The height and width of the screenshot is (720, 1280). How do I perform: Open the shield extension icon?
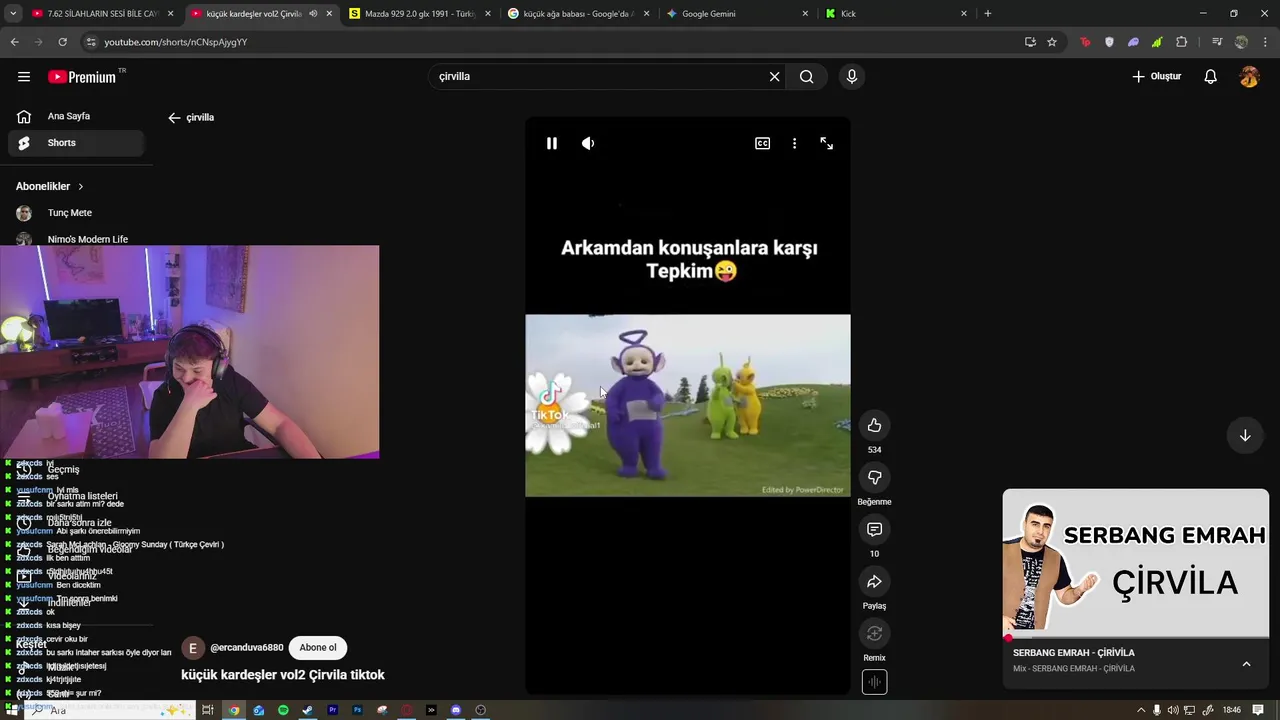1109,42
